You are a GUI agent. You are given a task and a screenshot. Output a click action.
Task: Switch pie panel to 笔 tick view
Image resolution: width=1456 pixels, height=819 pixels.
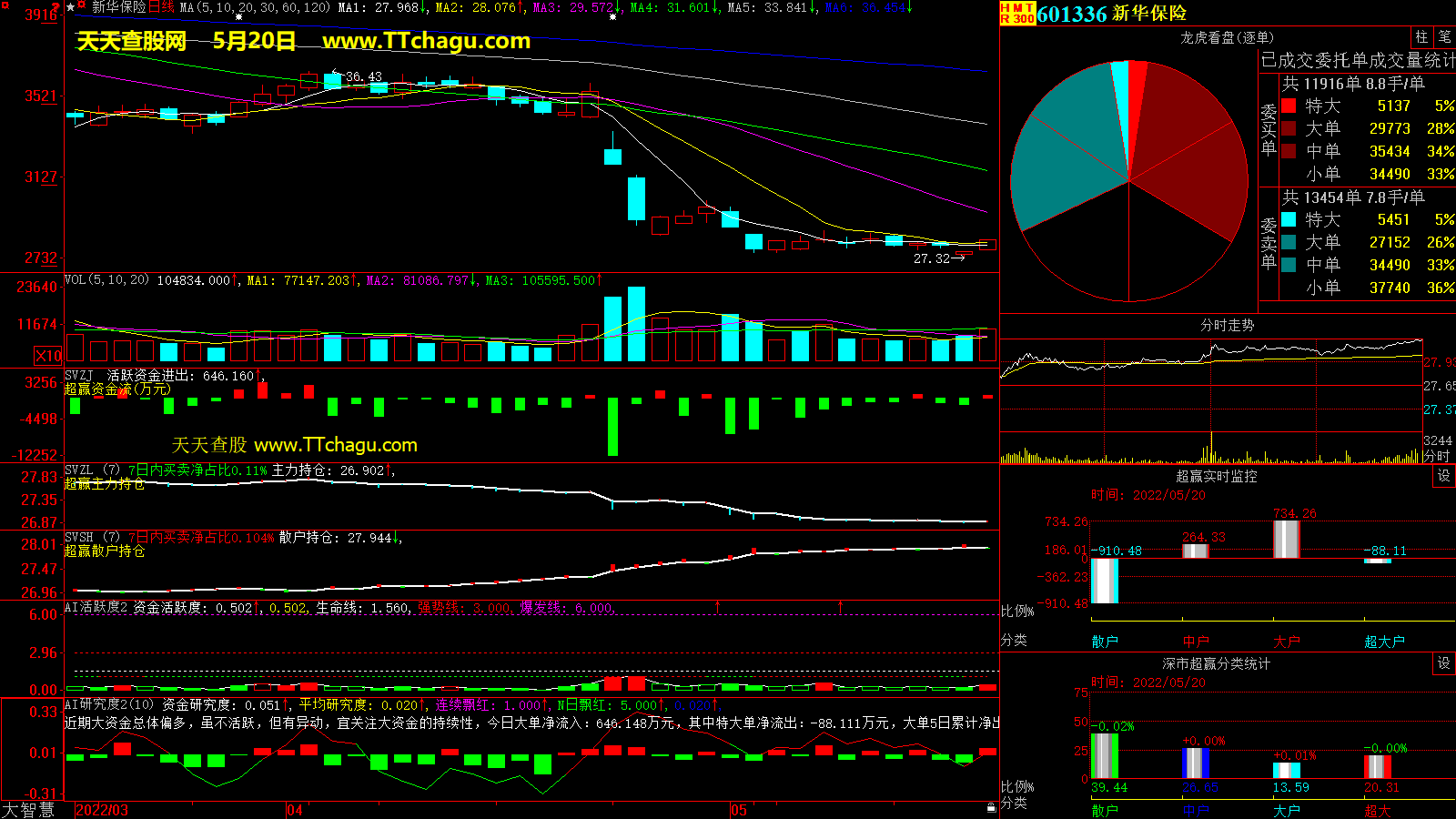pos(1444,37)
